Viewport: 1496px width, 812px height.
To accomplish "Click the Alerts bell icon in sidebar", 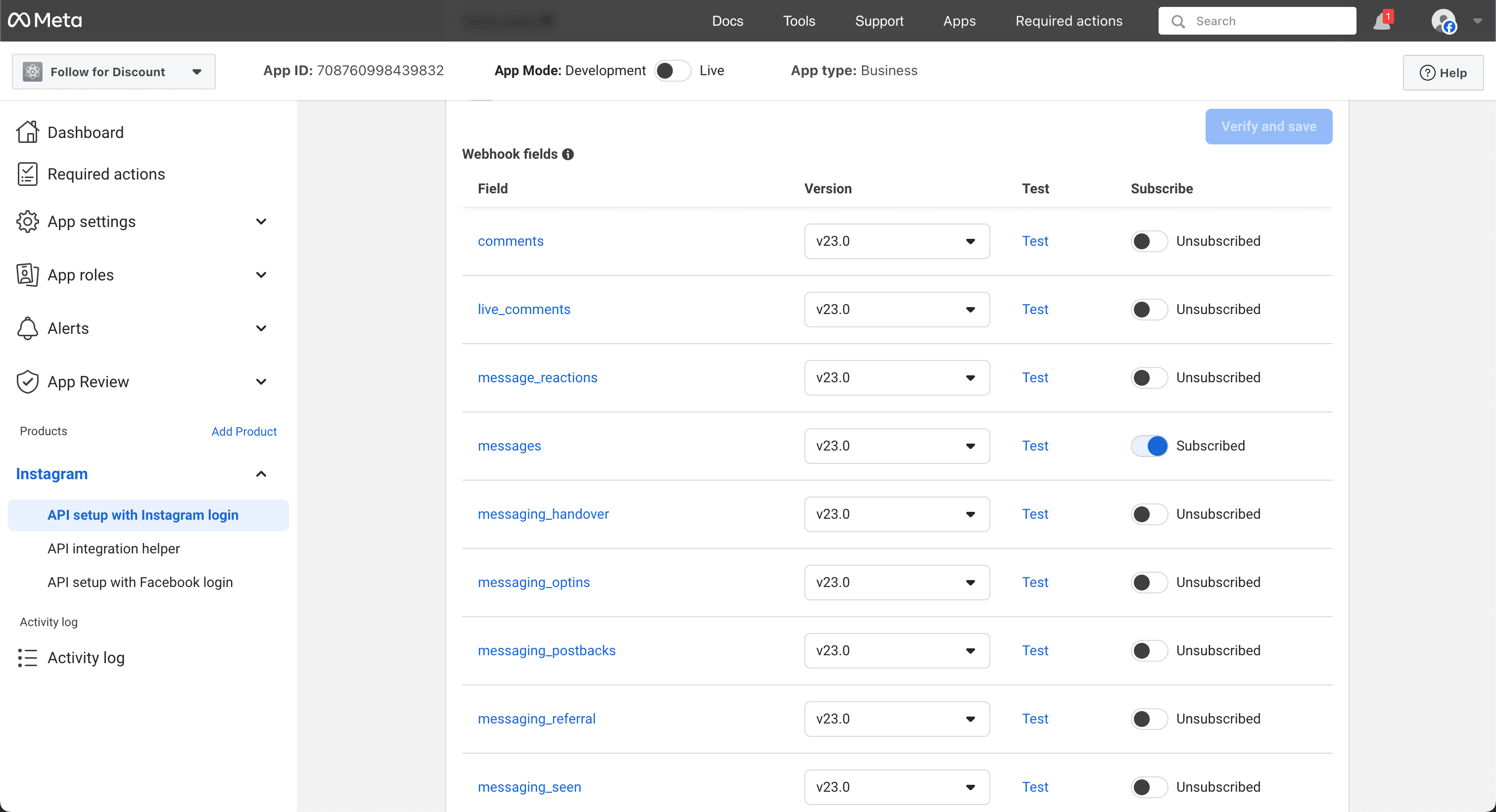I will (x=27, y=328).
